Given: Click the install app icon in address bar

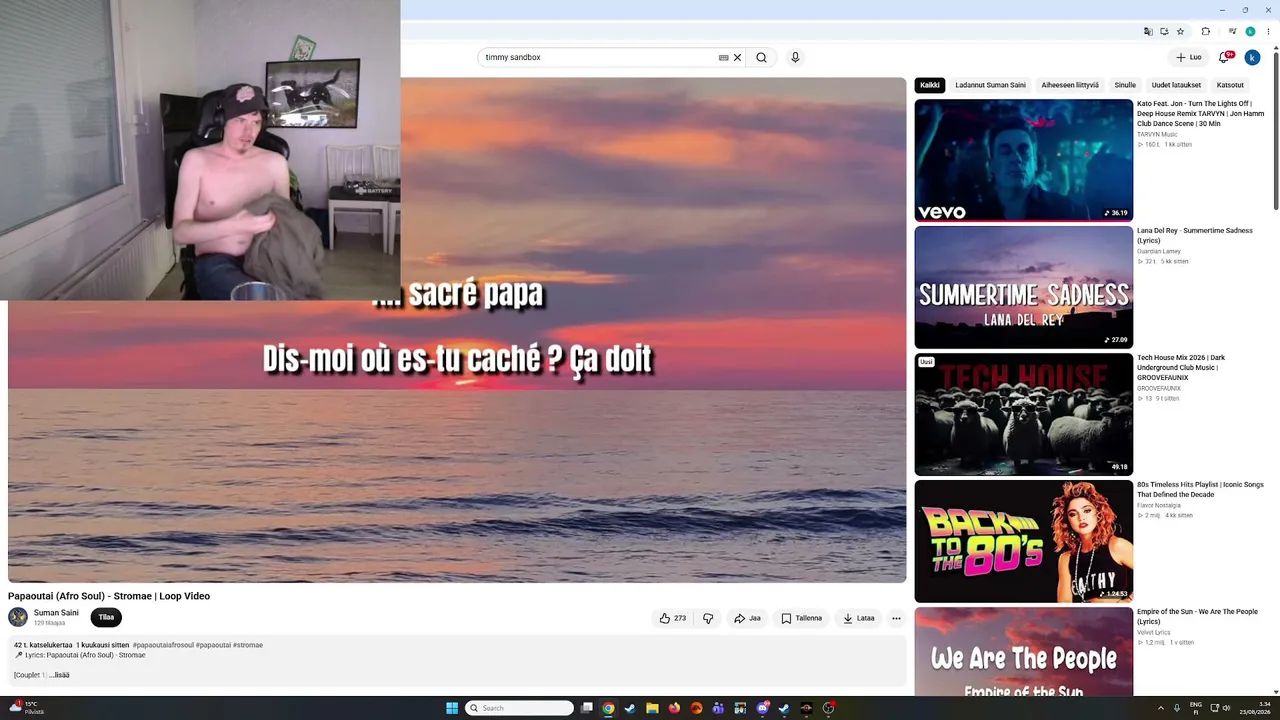Looking at the screenshot, I should point(1164,32).
